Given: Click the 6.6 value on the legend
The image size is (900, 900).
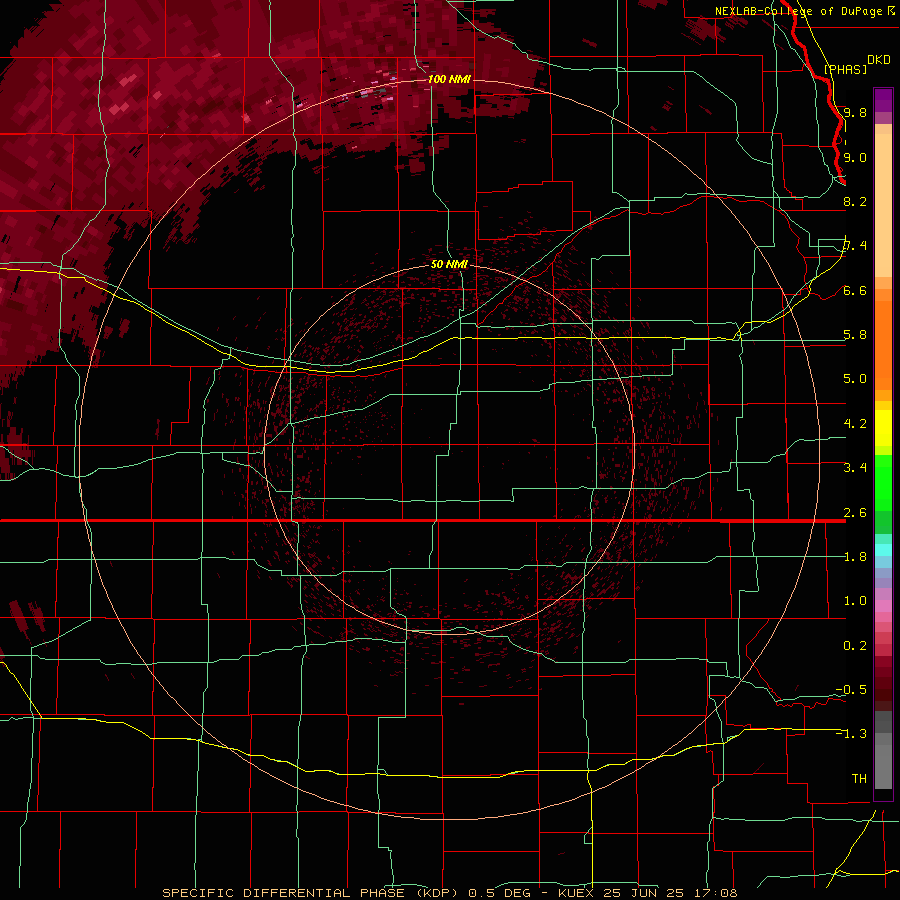Looking at the screenshot, I should [855, 290].
